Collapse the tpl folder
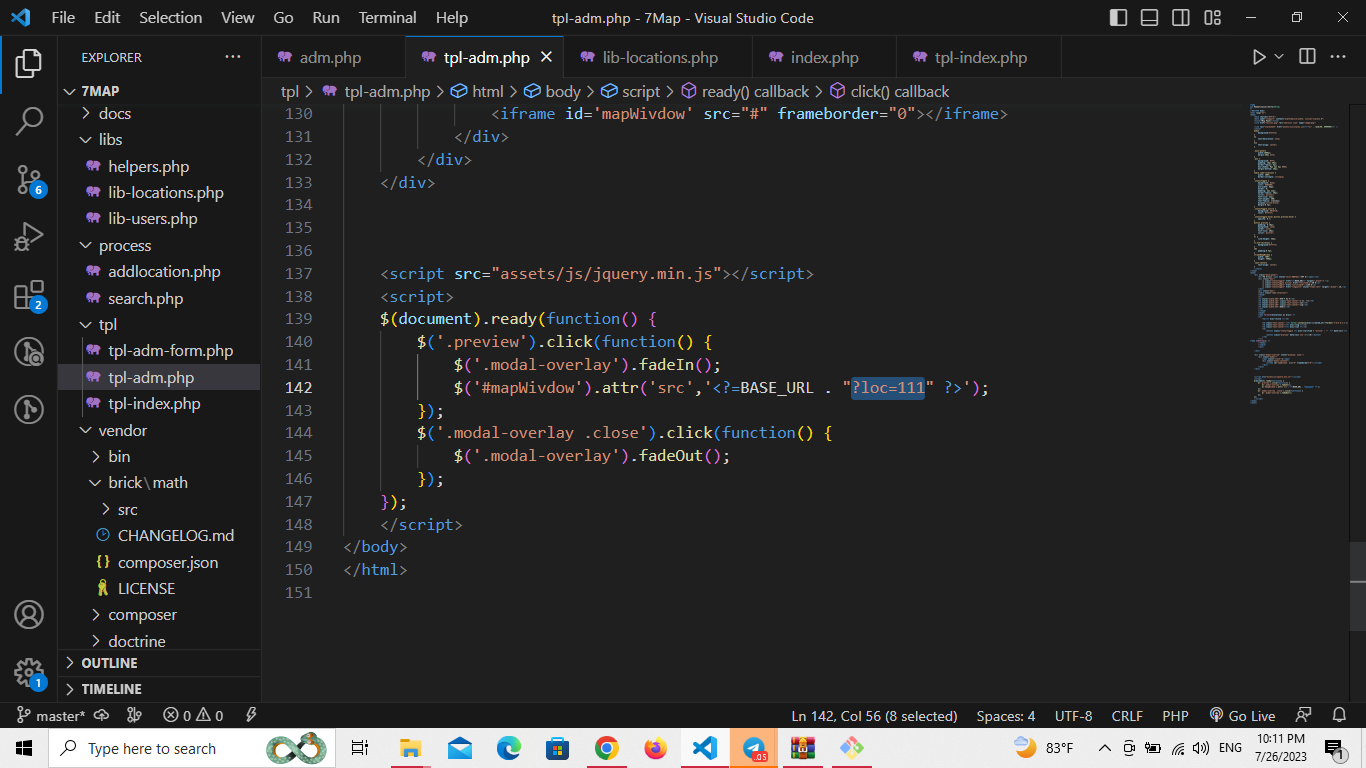Screen dimensions: 1366x768 click(x=160, y=325)
